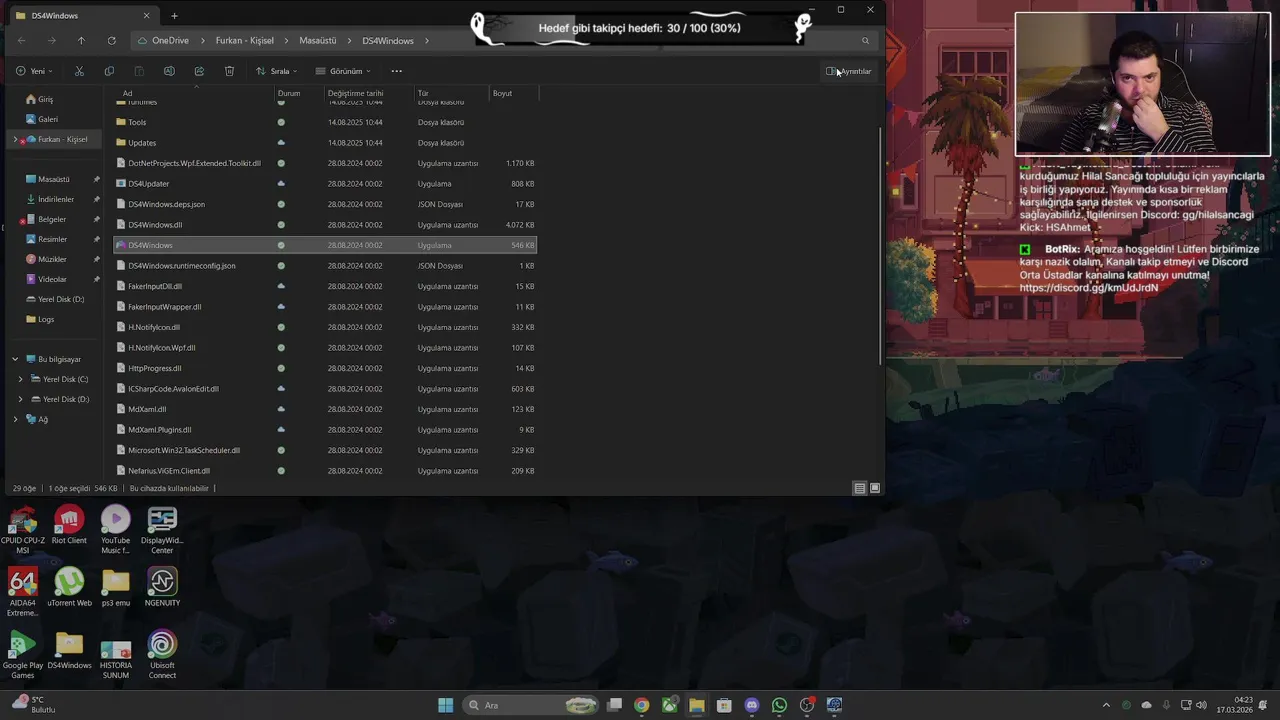Screen dimensions: 1280x720
Task: Open Google Play Games desktop icon
Action: click(x=22, y=654)
